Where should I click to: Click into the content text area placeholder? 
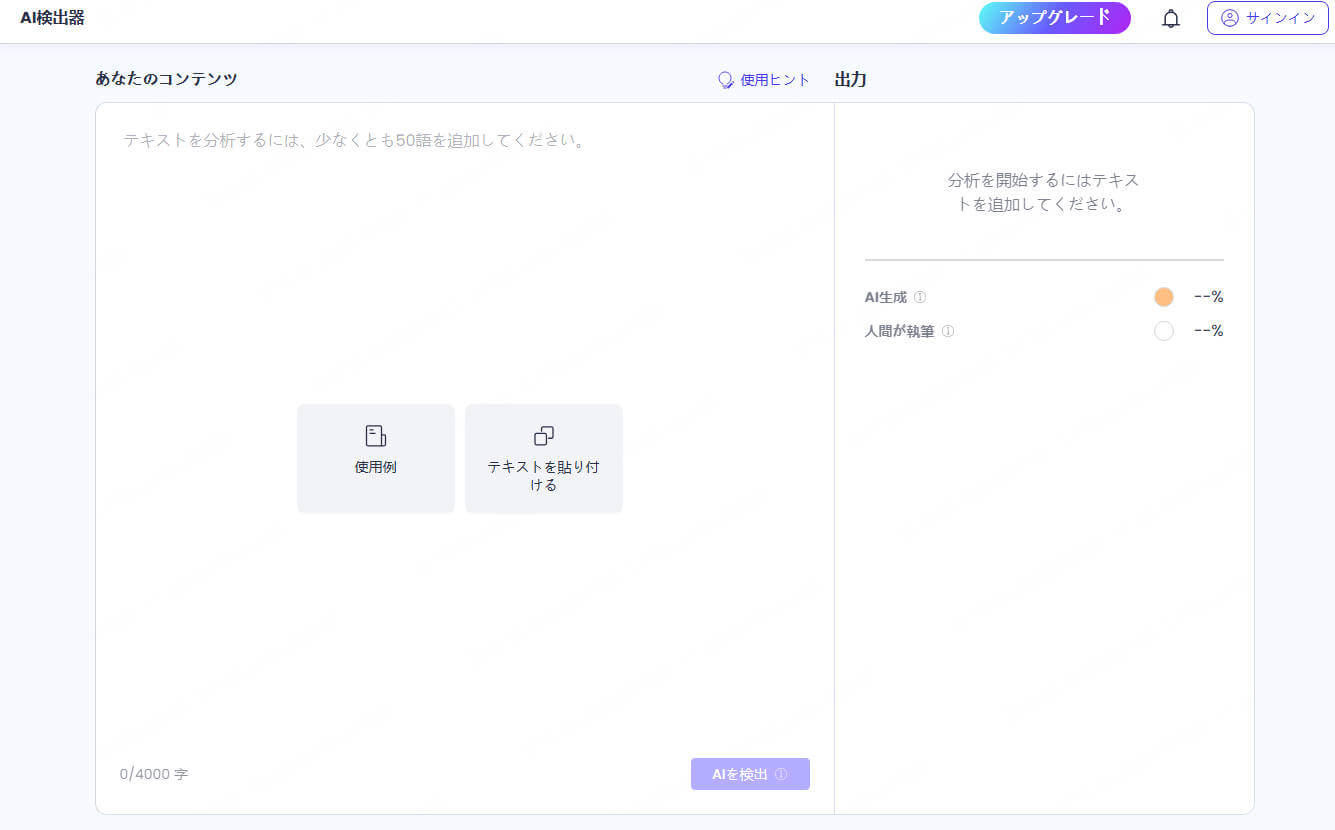point(354,140)
